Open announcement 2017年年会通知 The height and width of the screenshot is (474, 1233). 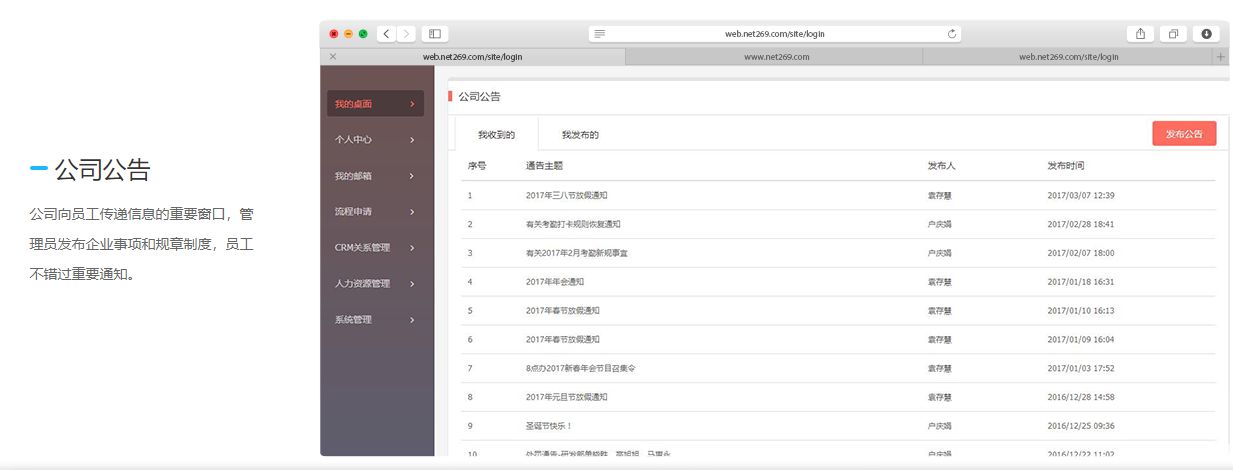coord(555,282)
